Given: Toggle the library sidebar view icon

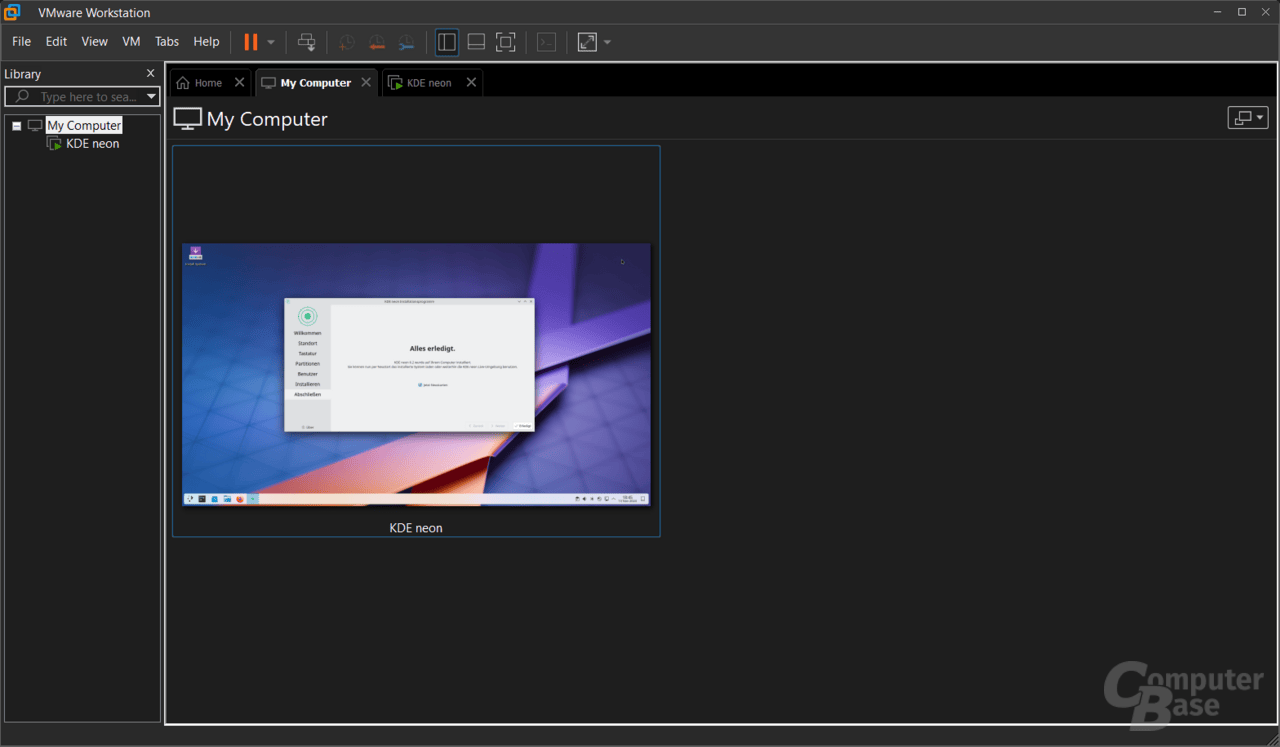Looking at the screenshot, I should pyautogui.click(x=447, y=42).
